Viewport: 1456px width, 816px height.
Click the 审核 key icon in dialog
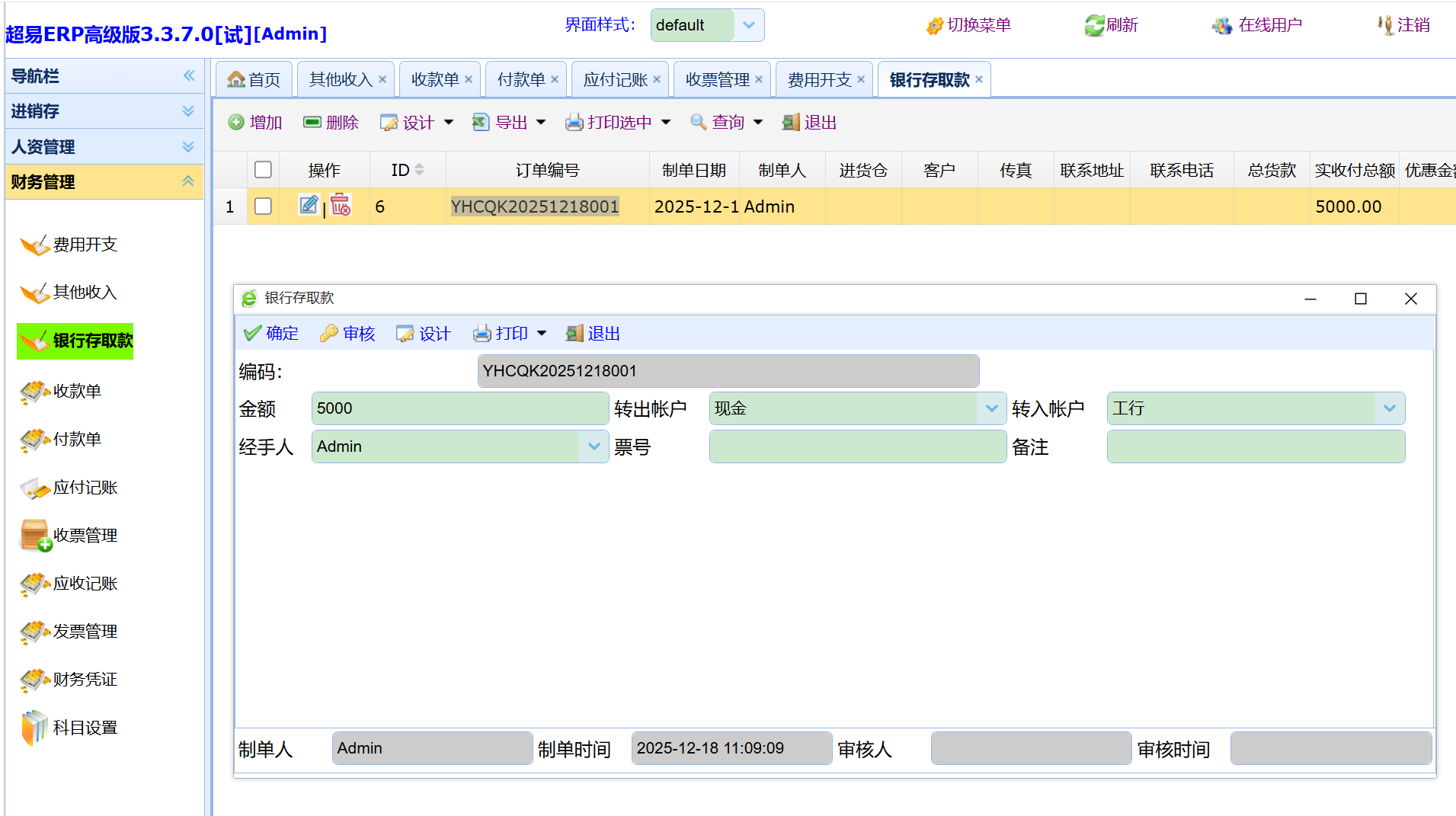coord(329,334)
